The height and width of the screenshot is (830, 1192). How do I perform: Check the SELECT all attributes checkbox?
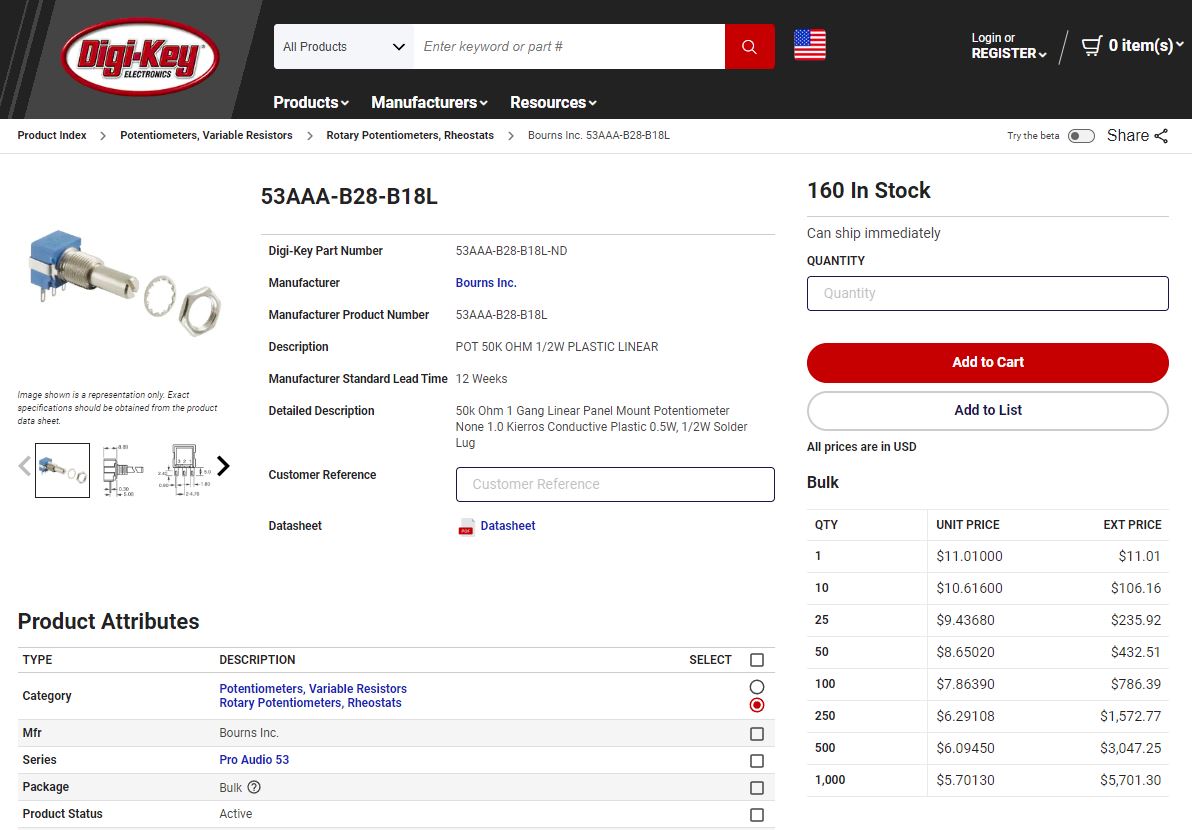[756, 660]
